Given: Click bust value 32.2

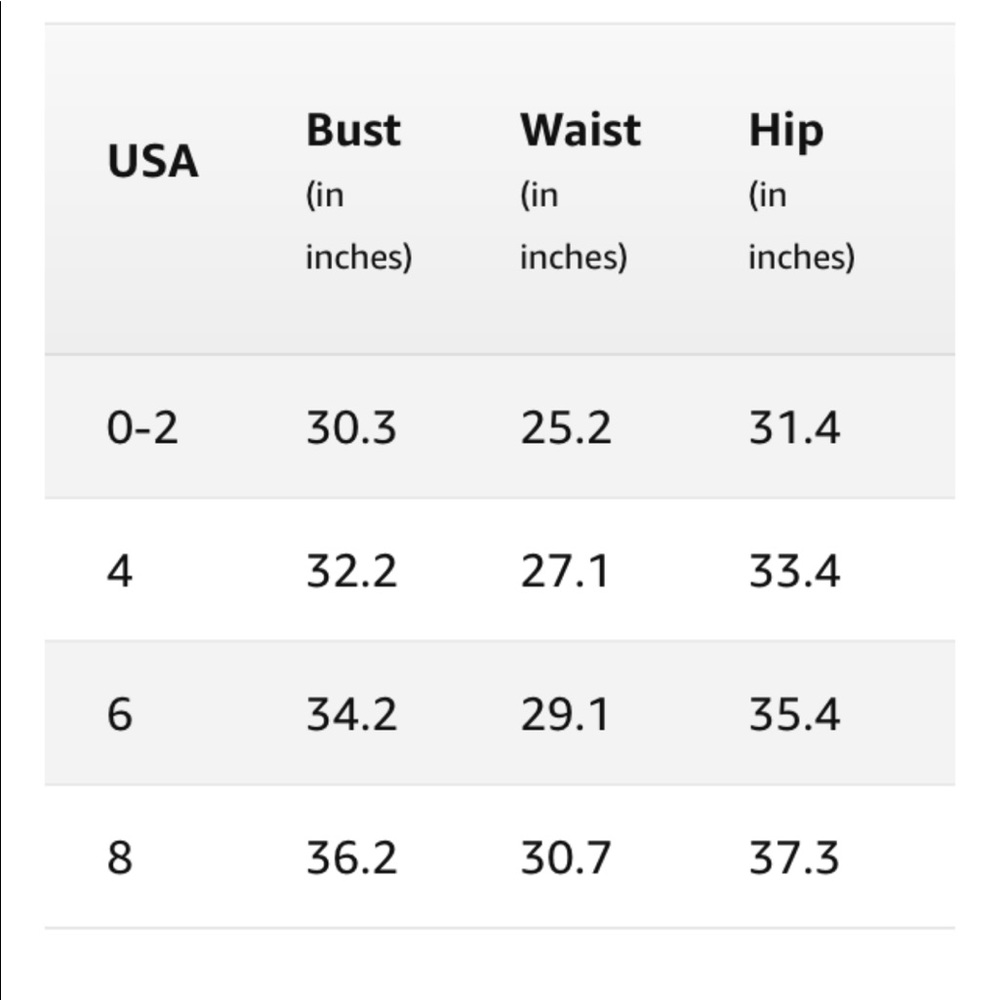Looking at the screenshot, I should click(351, 571).
